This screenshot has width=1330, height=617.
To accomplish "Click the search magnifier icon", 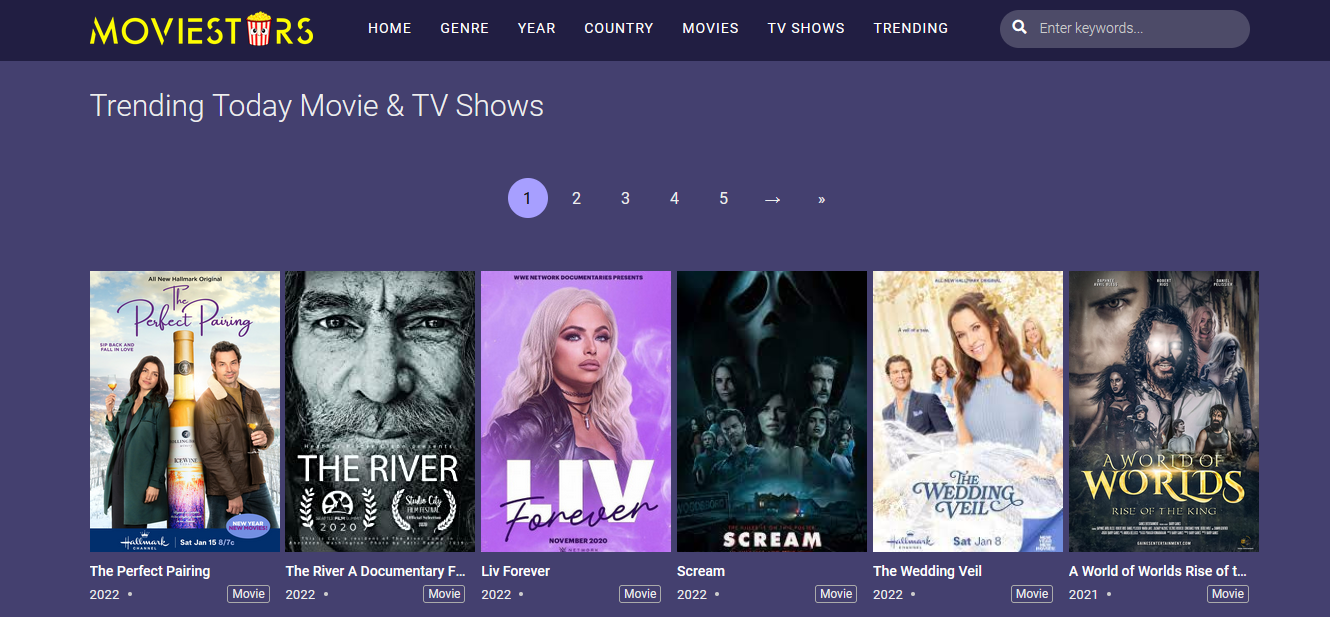I will pos(1020,28).
